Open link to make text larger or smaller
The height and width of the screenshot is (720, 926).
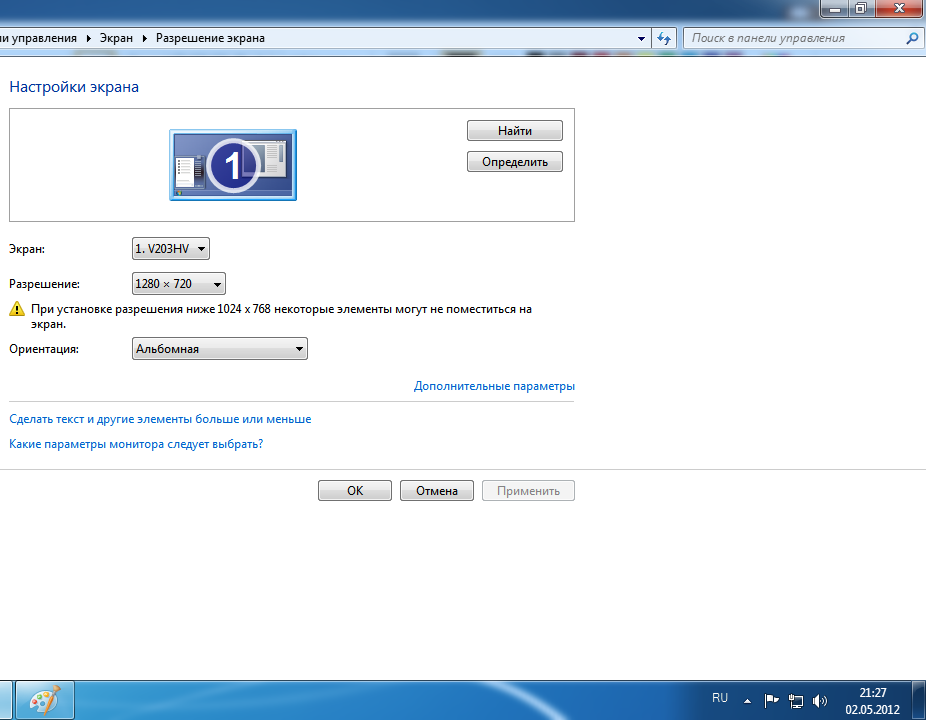point(160,419)
